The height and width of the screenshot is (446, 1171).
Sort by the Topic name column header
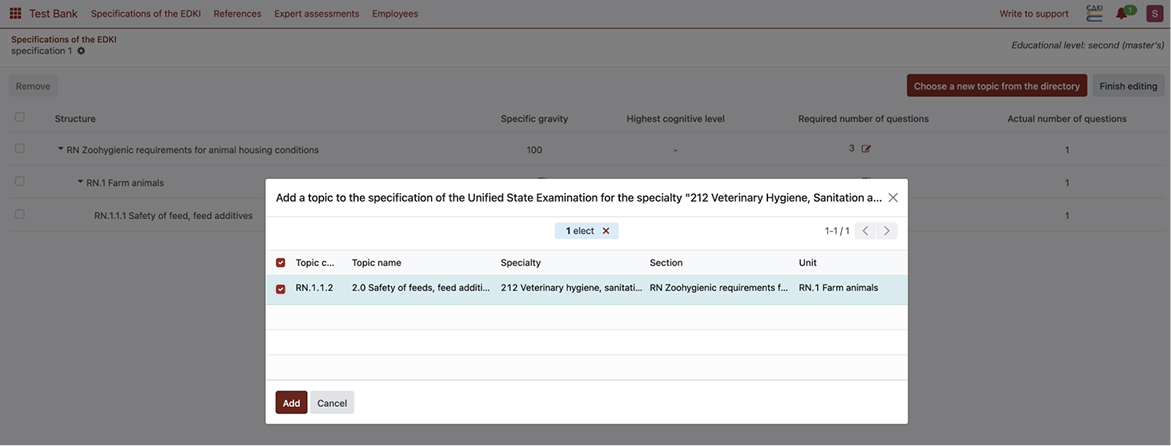pyautogui.click(x=376, y=263)
